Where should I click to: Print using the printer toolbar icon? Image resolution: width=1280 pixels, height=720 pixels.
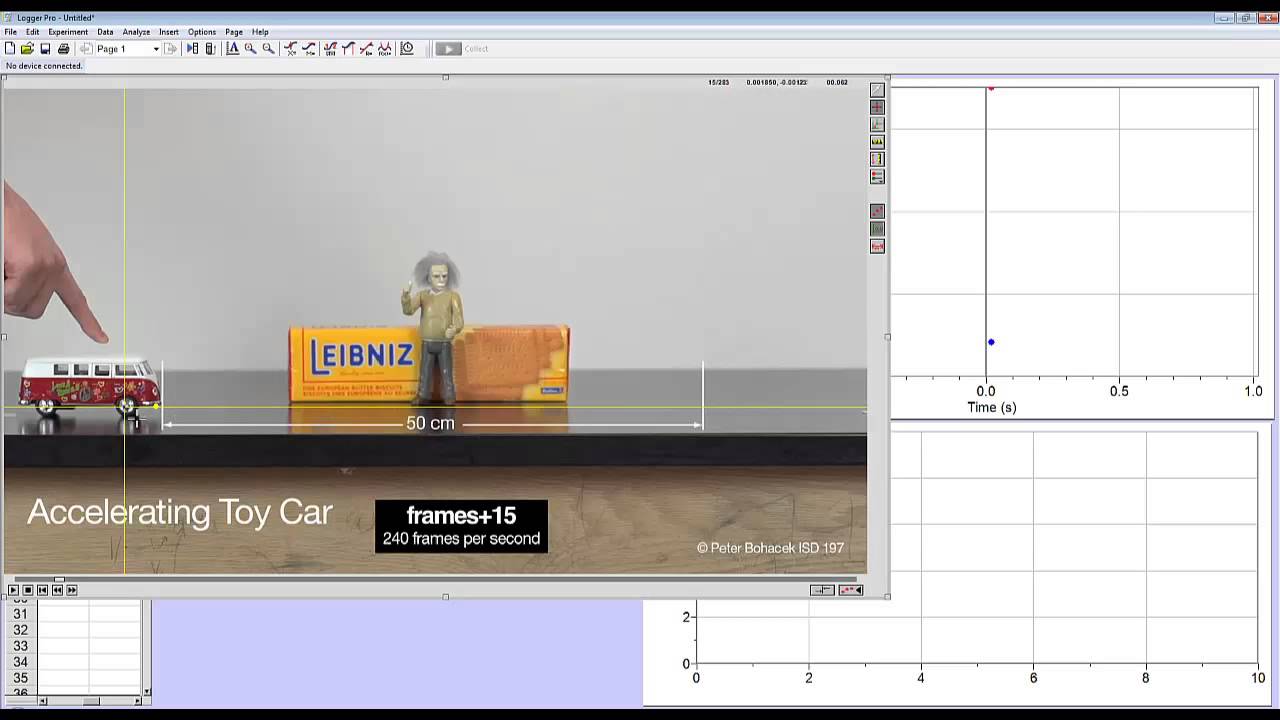[64, 48]
